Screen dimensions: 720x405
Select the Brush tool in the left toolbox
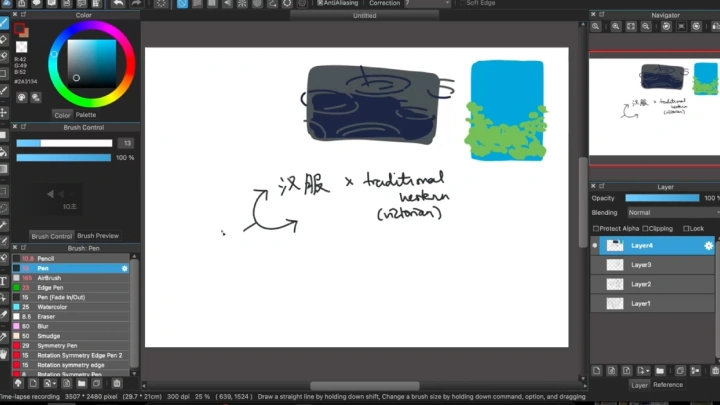click(4, 22)
